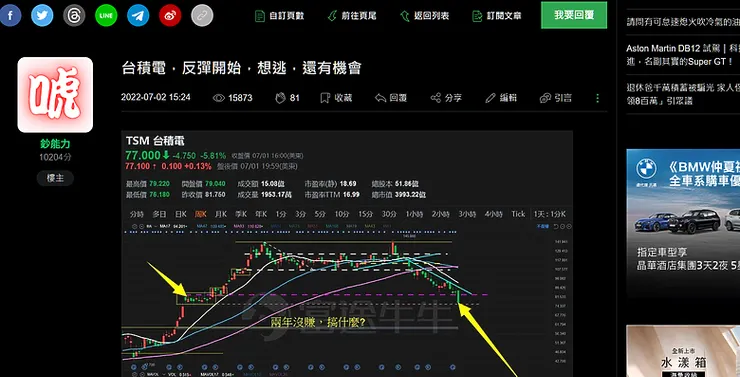Share the post via Facebook icon
The height and width of the screenshot is (377, 740).
point(10,16)
